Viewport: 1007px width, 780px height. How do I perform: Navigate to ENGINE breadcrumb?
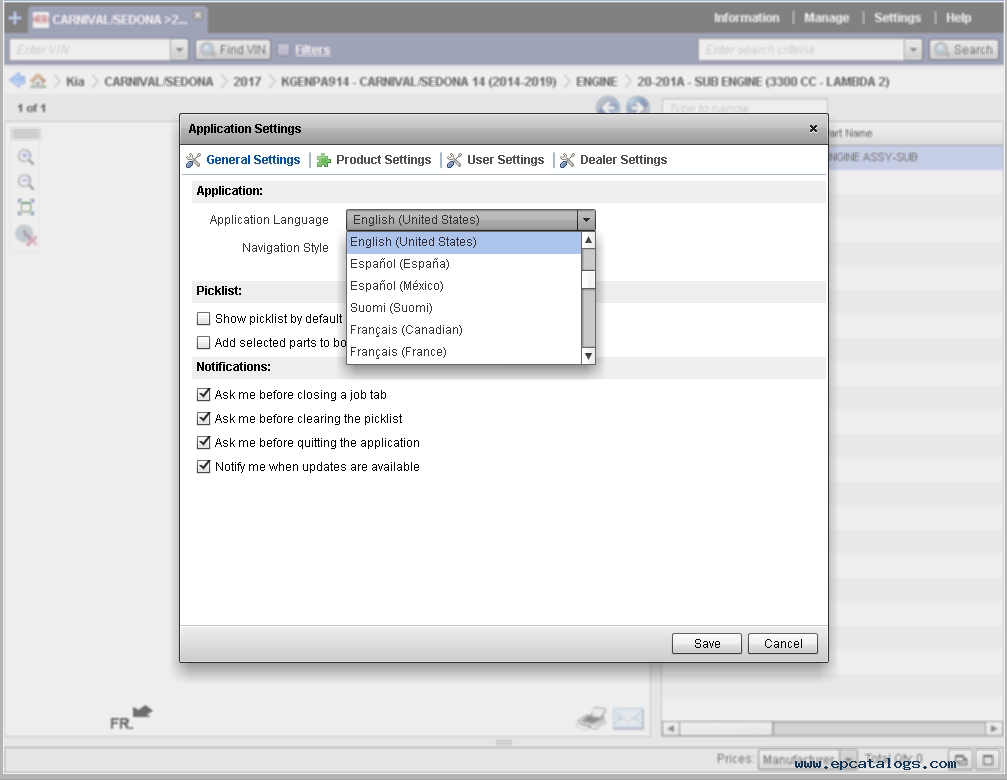pos(596,82)
